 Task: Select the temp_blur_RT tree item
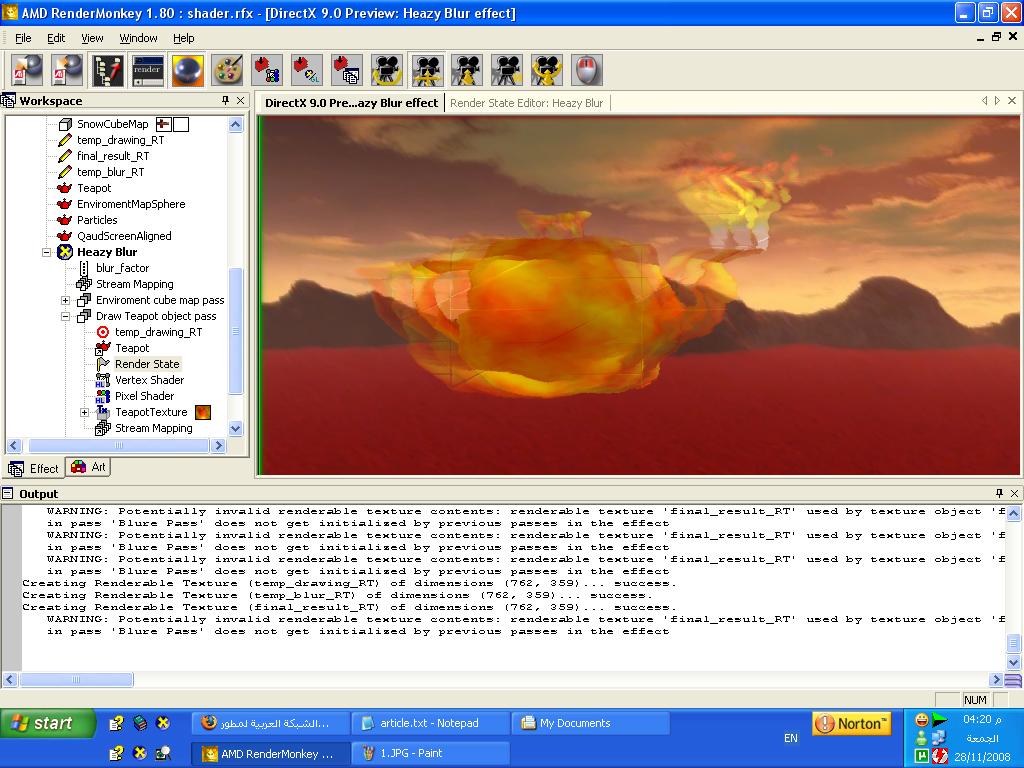coord(110,172)
